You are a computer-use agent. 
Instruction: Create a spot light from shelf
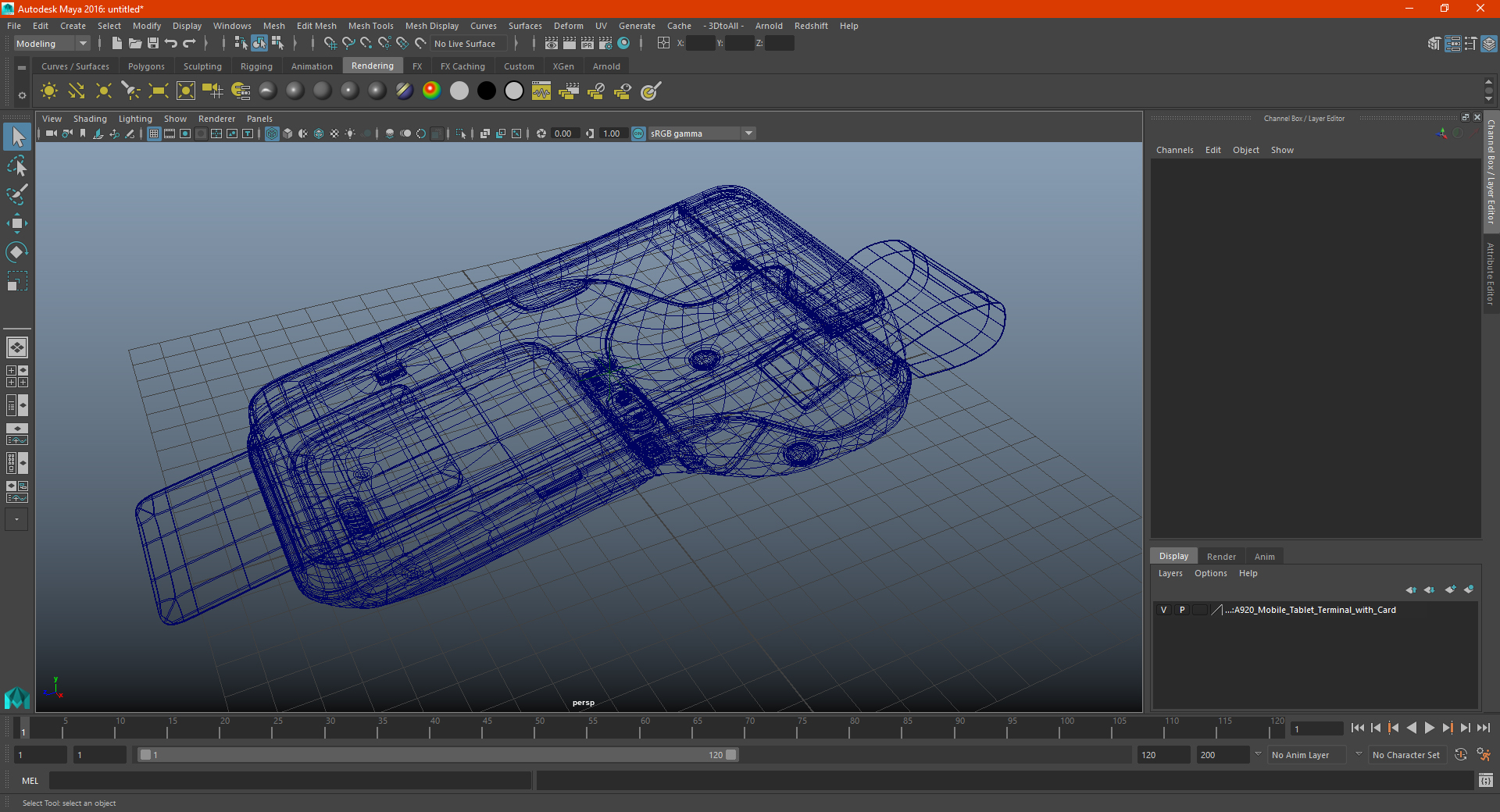click(130, 91)
